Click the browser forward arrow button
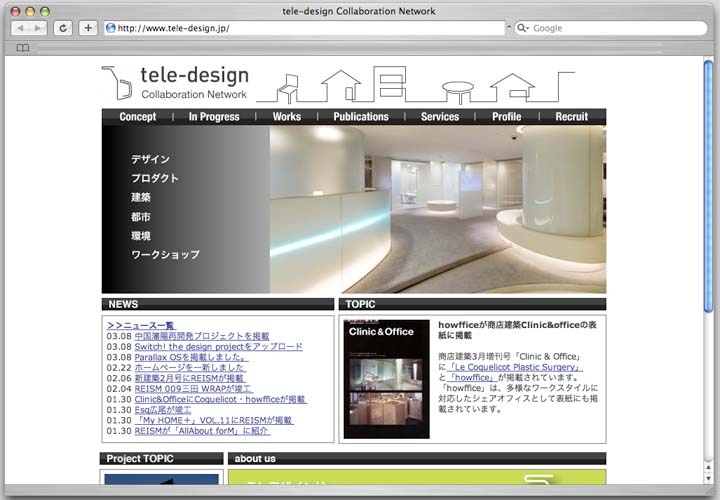 click(x=40, y=28)
